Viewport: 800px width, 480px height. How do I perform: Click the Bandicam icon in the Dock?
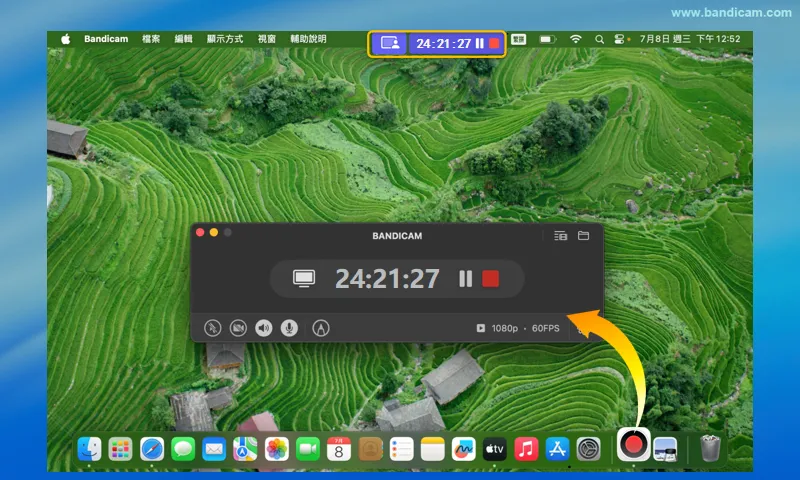pyautogui.click(x=633, y=444)
